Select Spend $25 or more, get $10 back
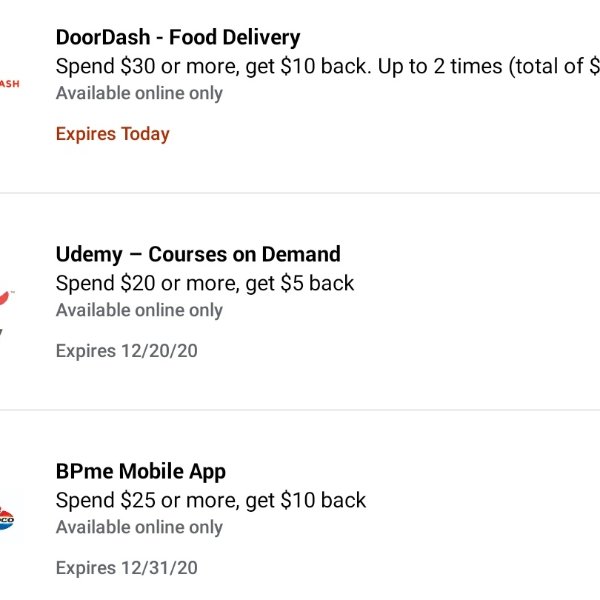The image size is (600, 600). (x=211, y=501)
